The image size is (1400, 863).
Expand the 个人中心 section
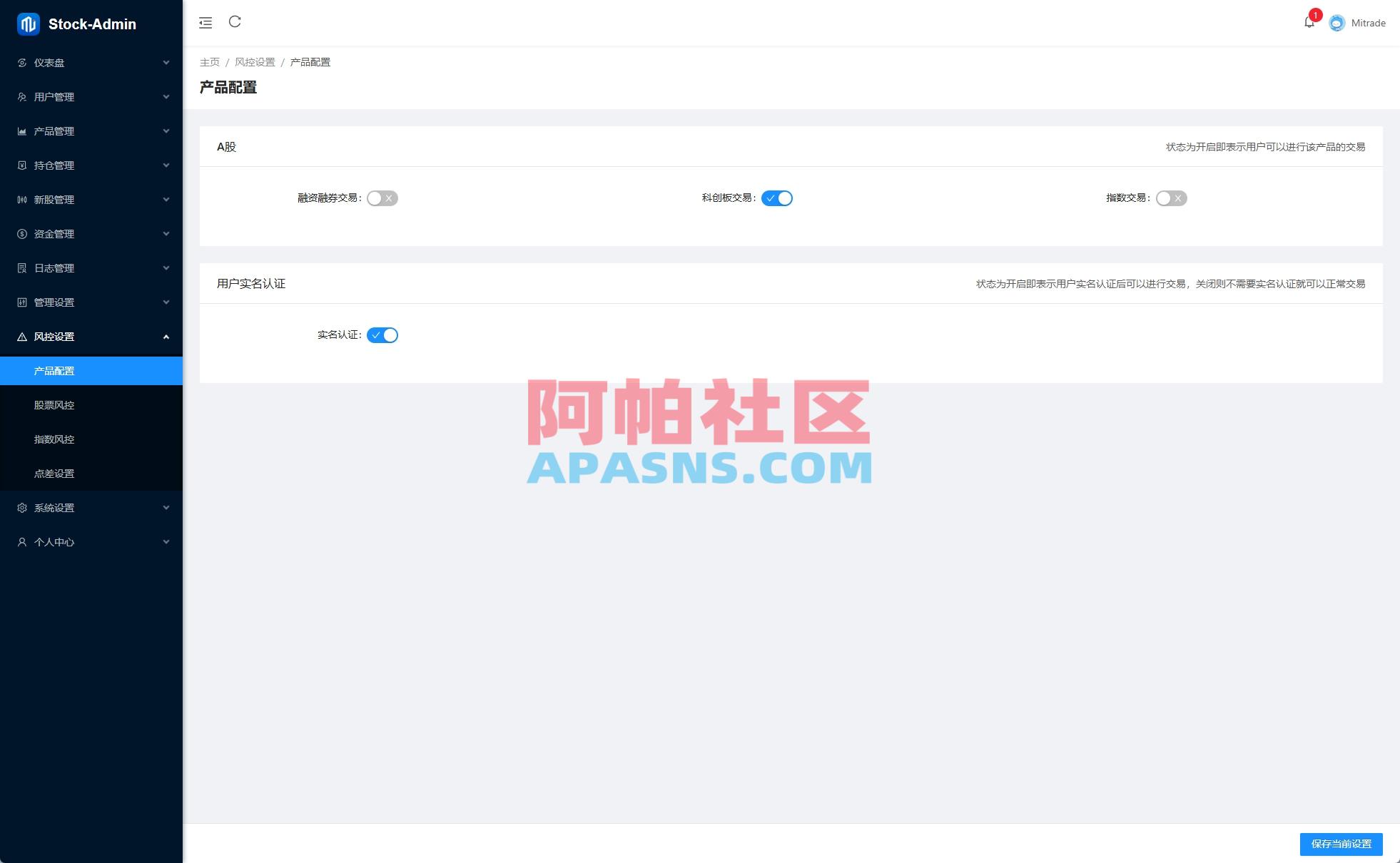167,542
